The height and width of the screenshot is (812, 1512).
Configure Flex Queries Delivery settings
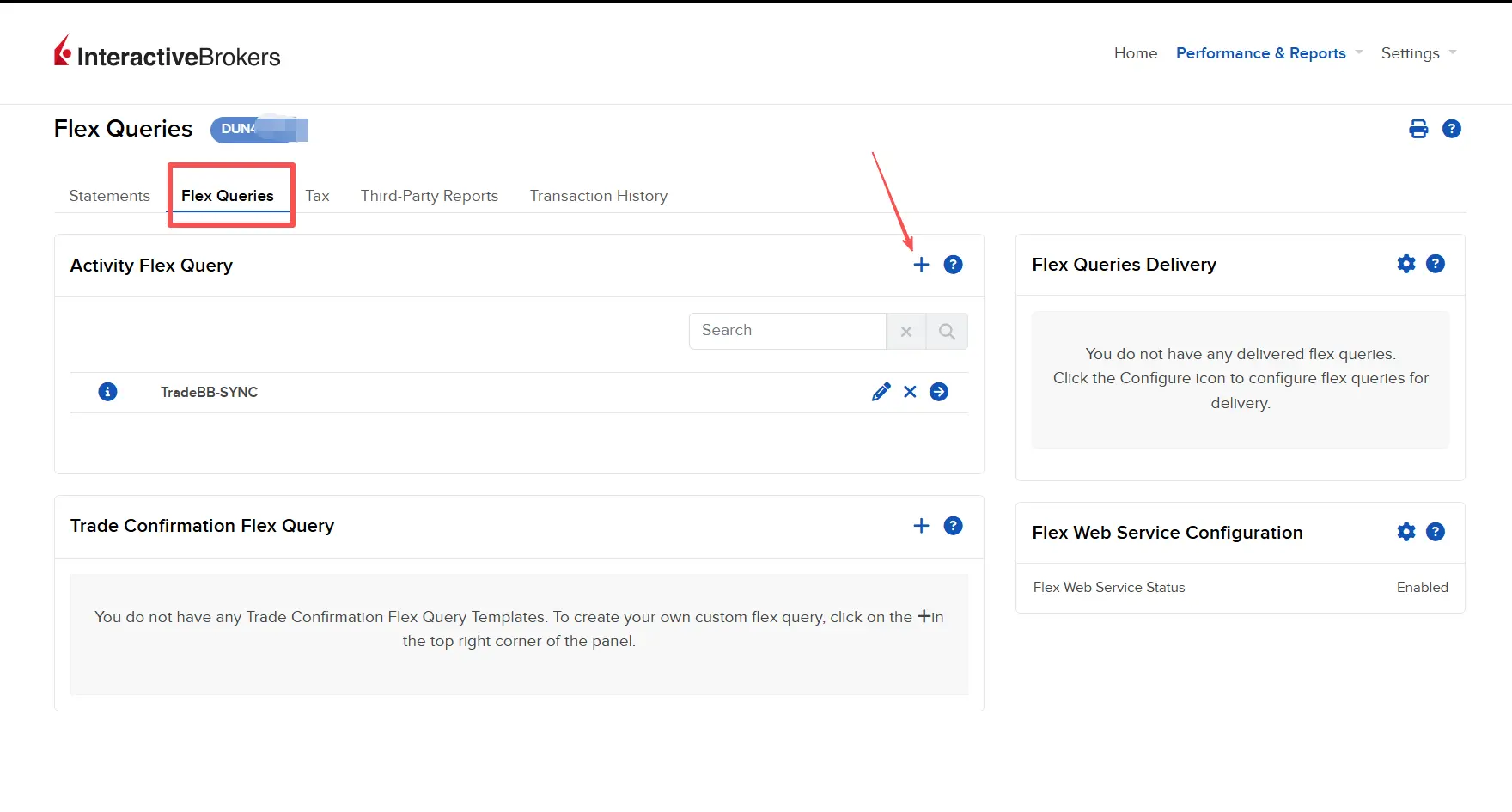tap(1405, 264)
